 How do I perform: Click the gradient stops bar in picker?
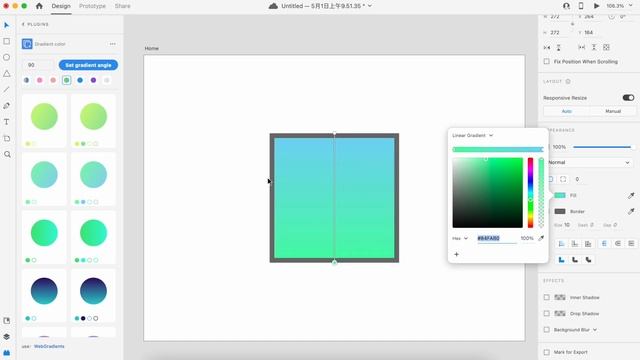coord(498,149)
